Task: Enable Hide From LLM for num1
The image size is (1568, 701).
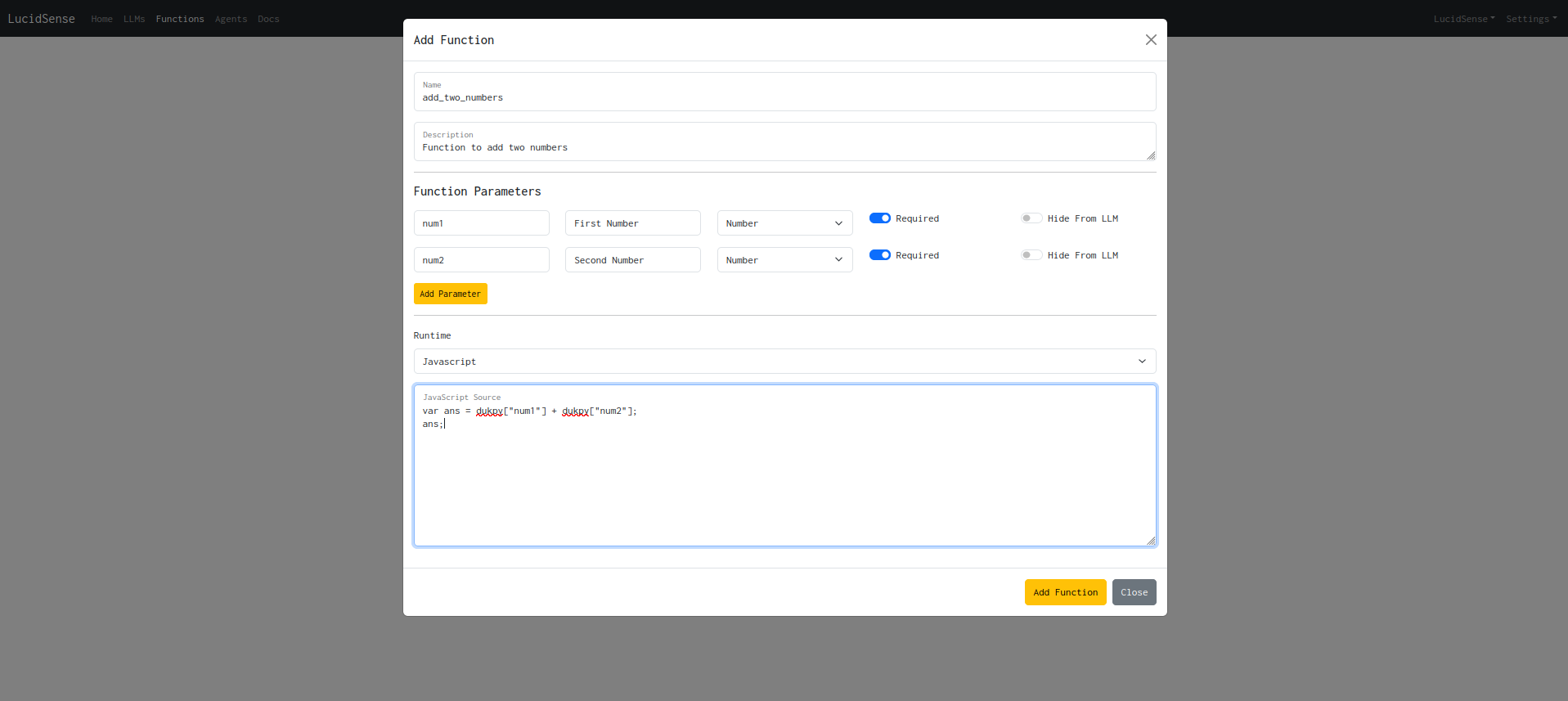Action: tap(1031, 218)
